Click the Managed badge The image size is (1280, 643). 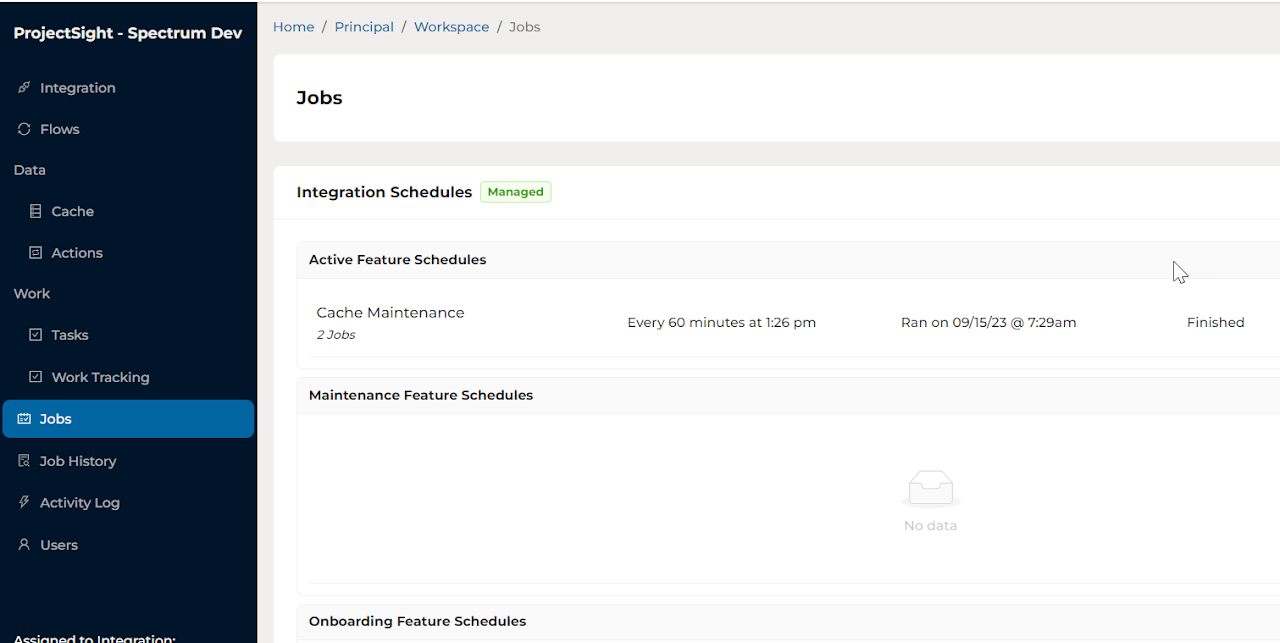point(516,192)
